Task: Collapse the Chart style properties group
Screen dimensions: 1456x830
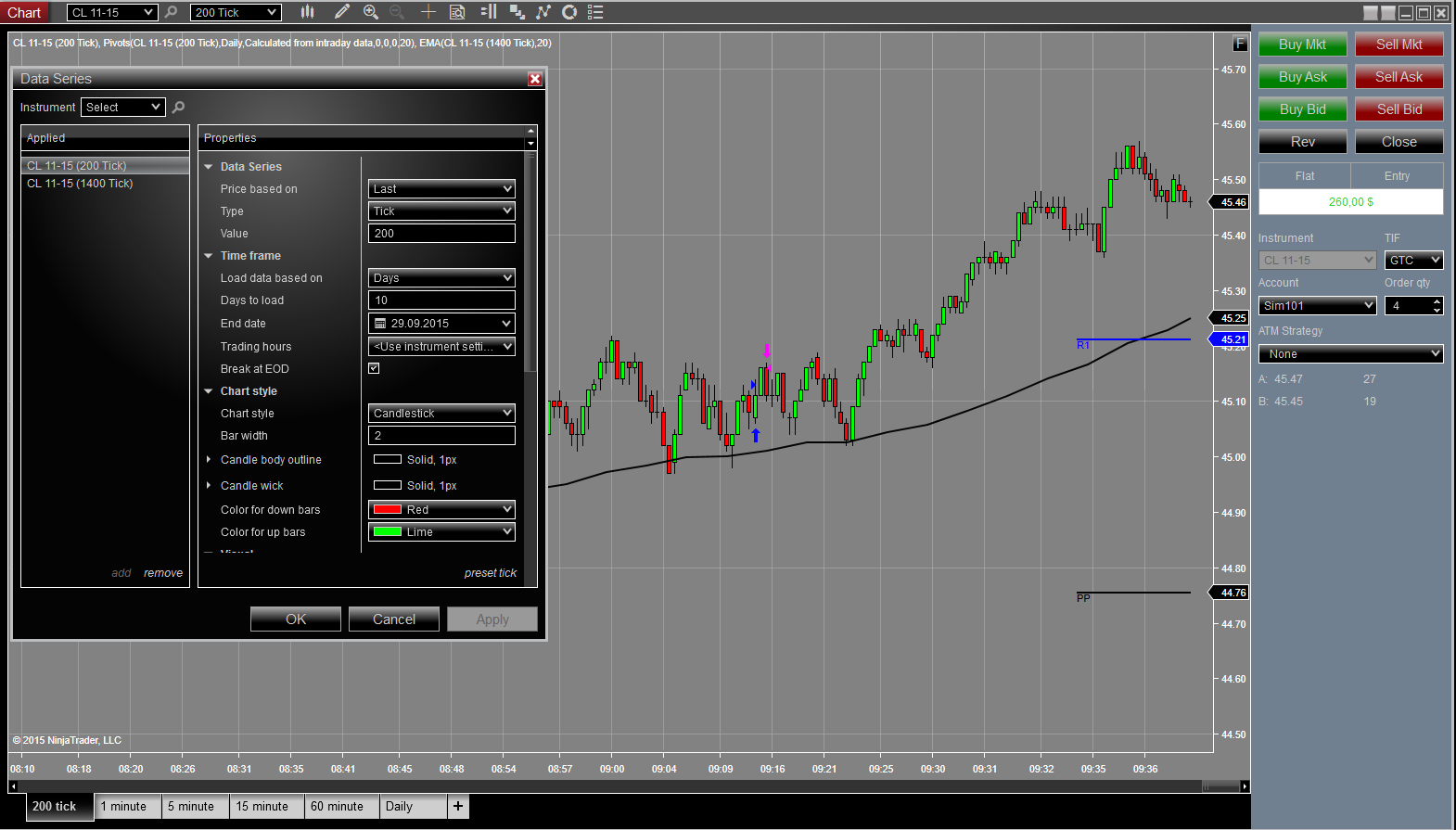Action: (209, 391)
